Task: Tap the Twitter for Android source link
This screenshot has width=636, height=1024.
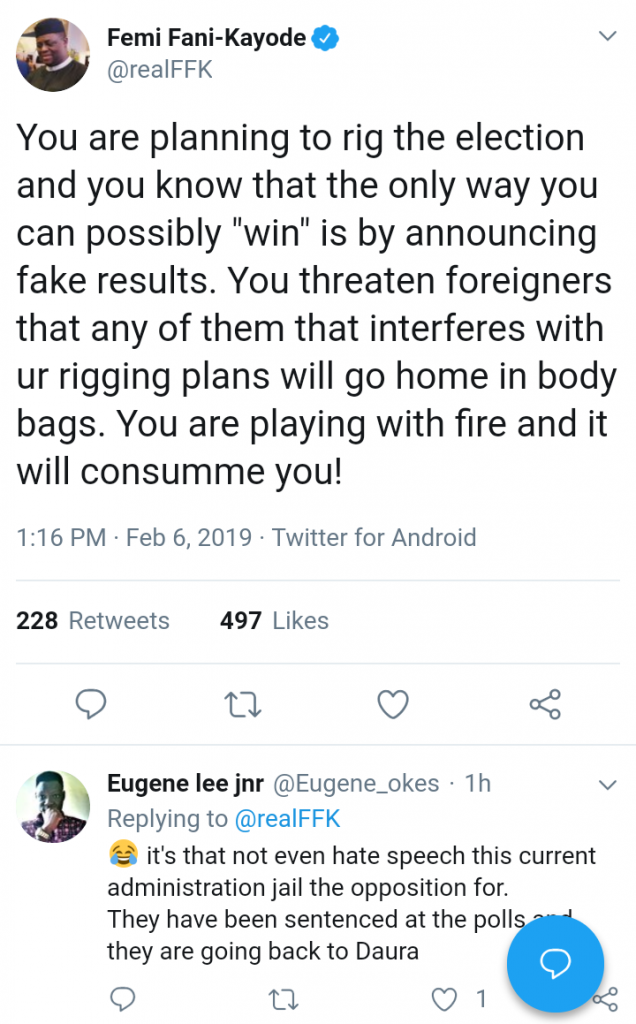Action: (x=374, y=537)
